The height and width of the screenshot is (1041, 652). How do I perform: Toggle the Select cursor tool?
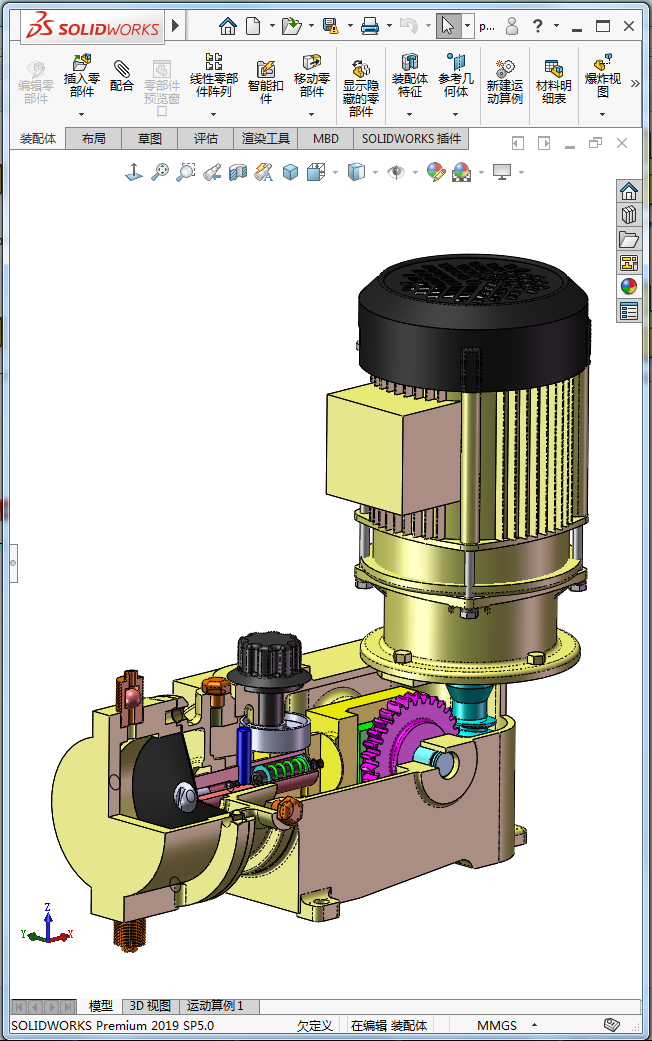(448, 26)
